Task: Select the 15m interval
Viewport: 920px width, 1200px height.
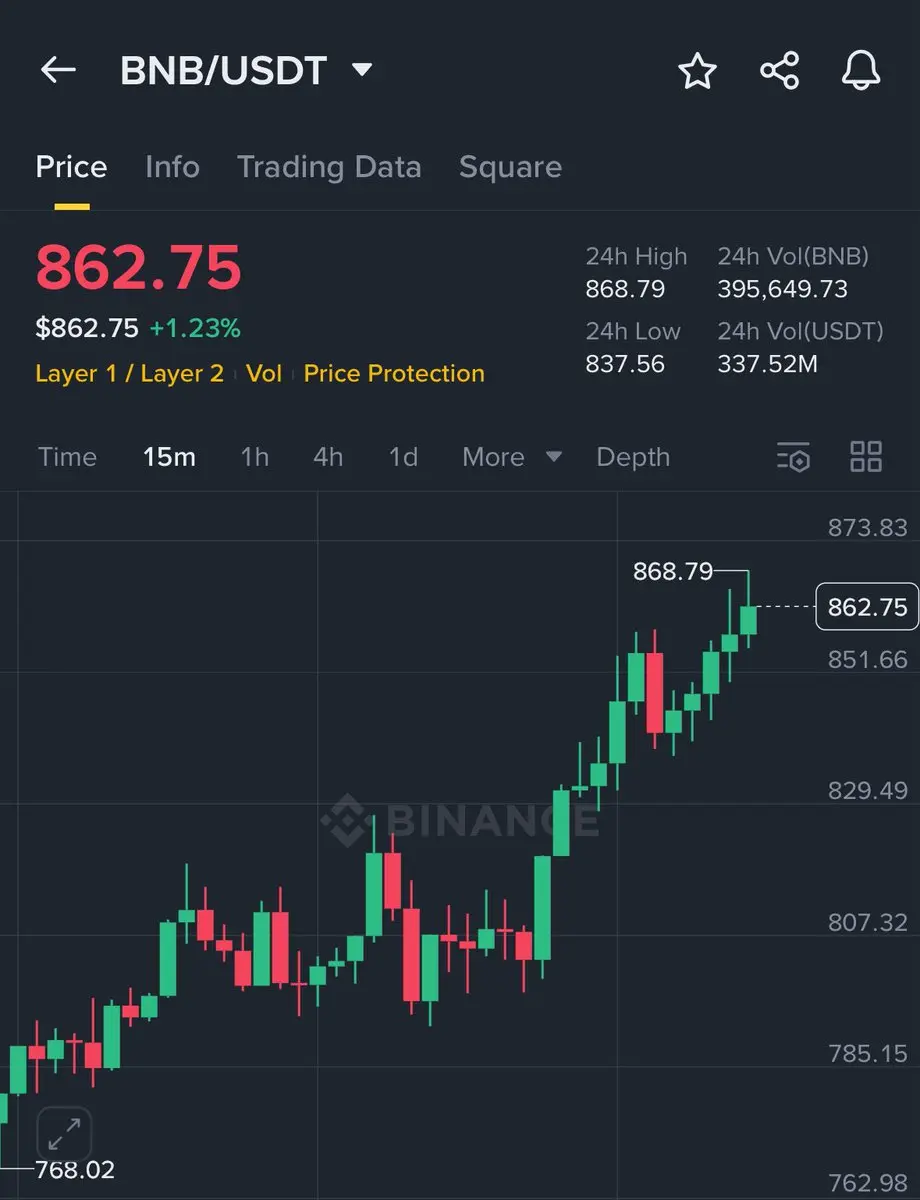Action: (169, 457)
